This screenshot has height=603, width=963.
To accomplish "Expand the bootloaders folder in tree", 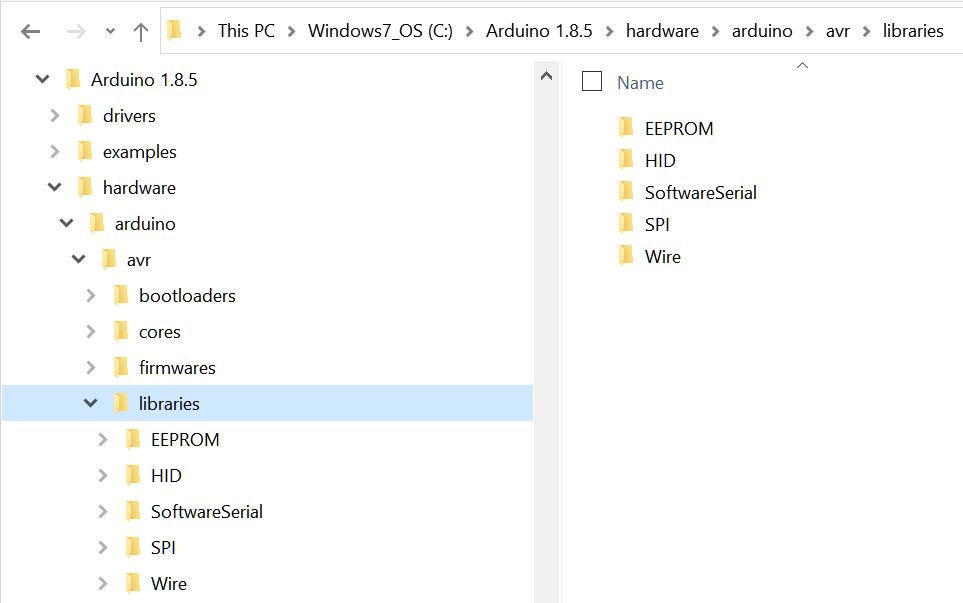I will pos(91,296).
